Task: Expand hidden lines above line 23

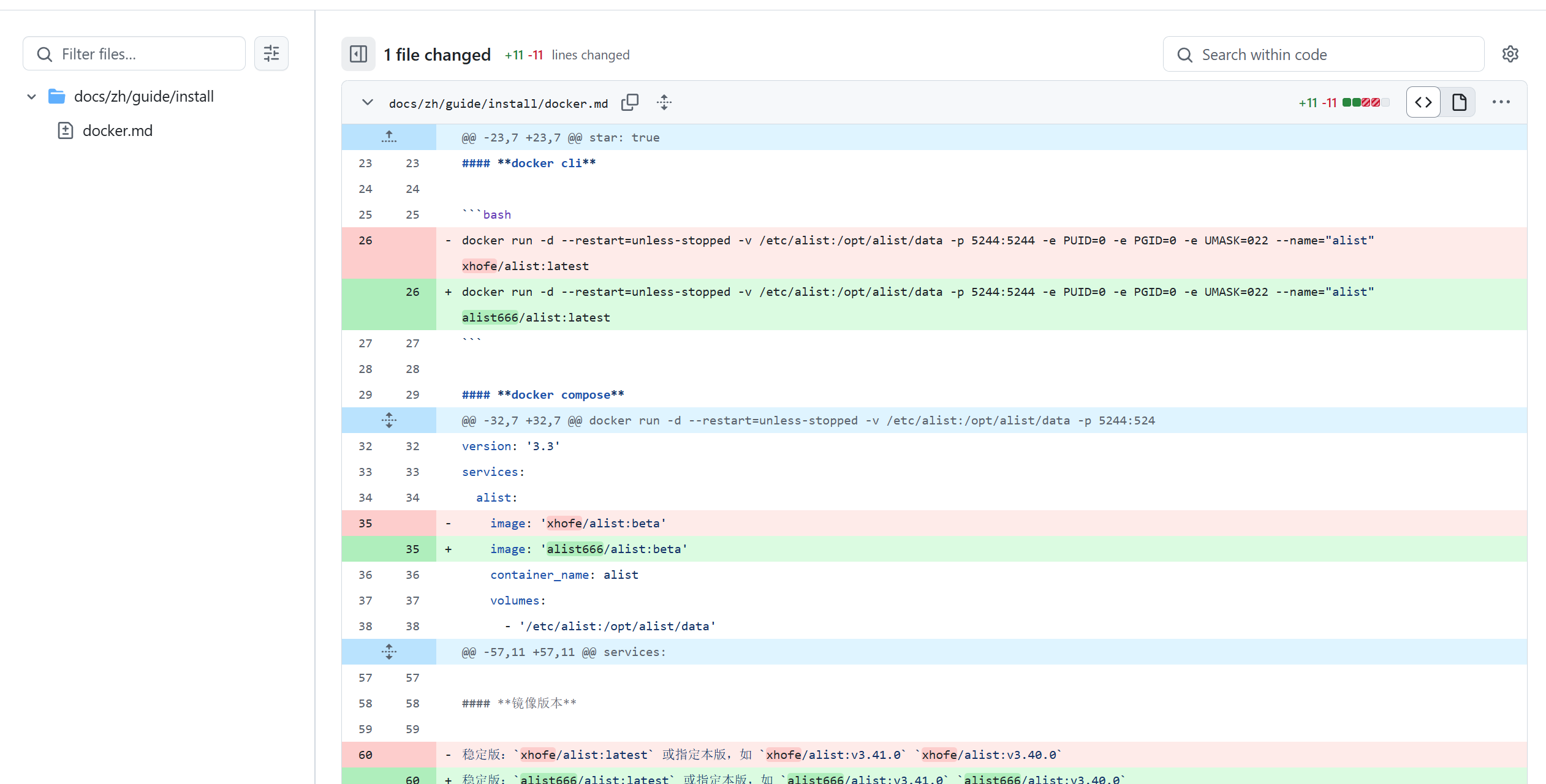Action: [x=388, y=137]
